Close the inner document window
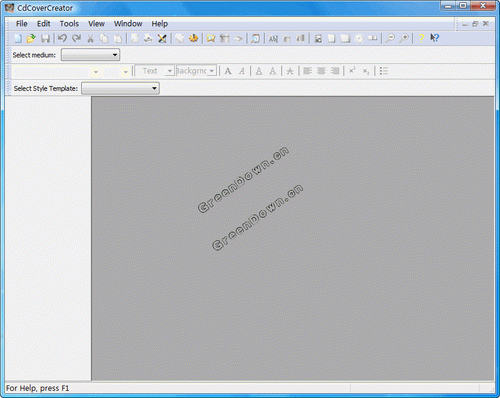Screen dimensions: 500x398 (486, 24)
